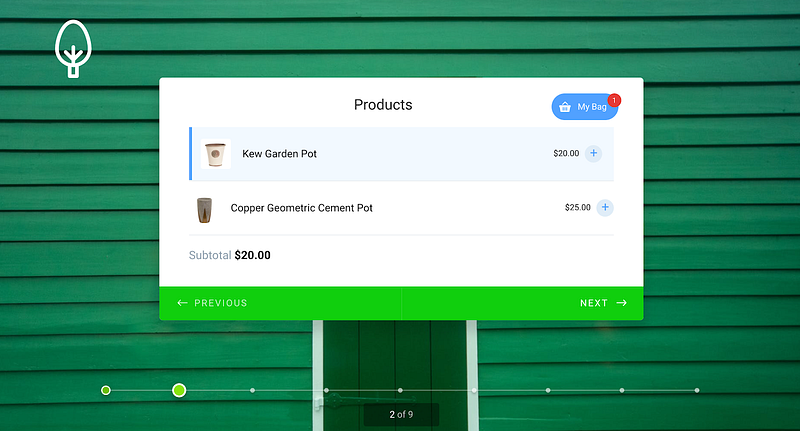800x431 pixels.
Task: Go to the Next step
Action: pyautogui.click(x=522, y=303)
